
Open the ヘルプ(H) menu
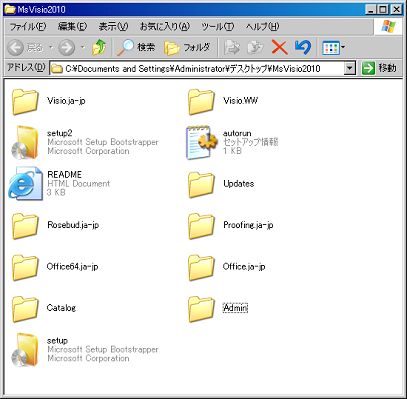point(262,27)
